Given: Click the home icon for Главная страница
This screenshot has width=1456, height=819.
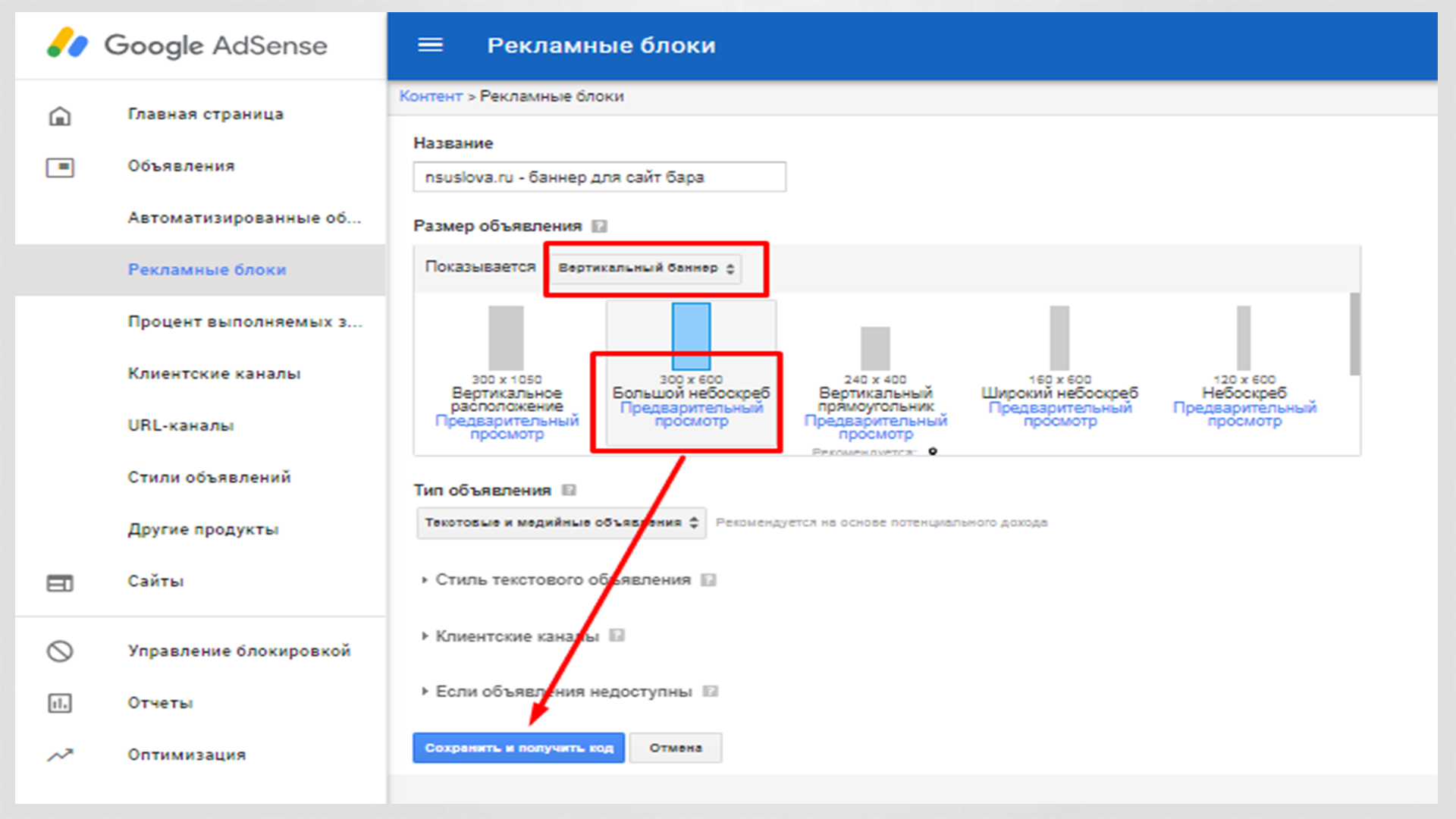Looking at the screenshot, I should click(x=60, y=115).
